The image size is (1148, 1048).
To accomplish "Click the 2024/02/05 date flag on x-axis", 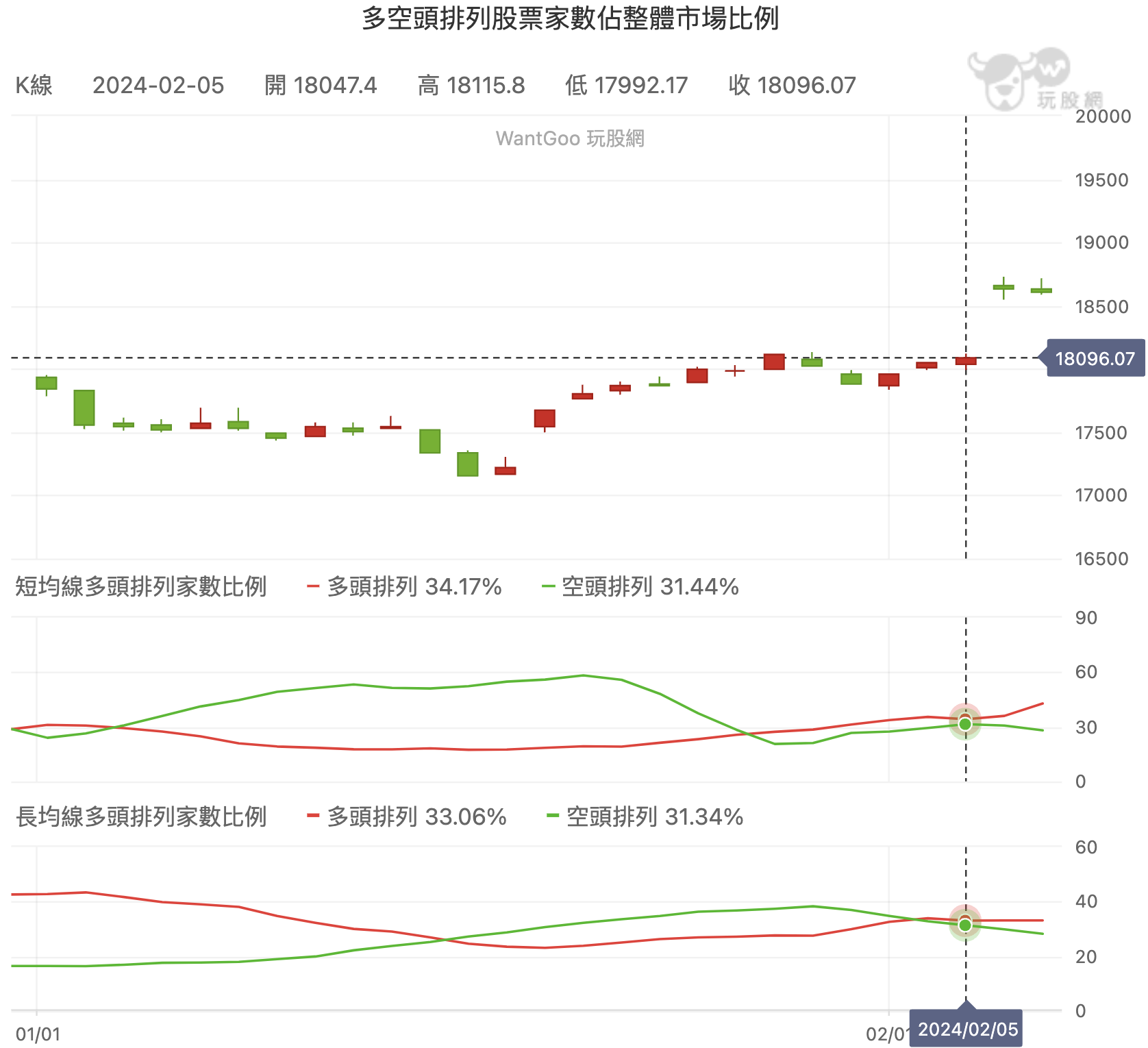I will click(x=966, y=1029).
